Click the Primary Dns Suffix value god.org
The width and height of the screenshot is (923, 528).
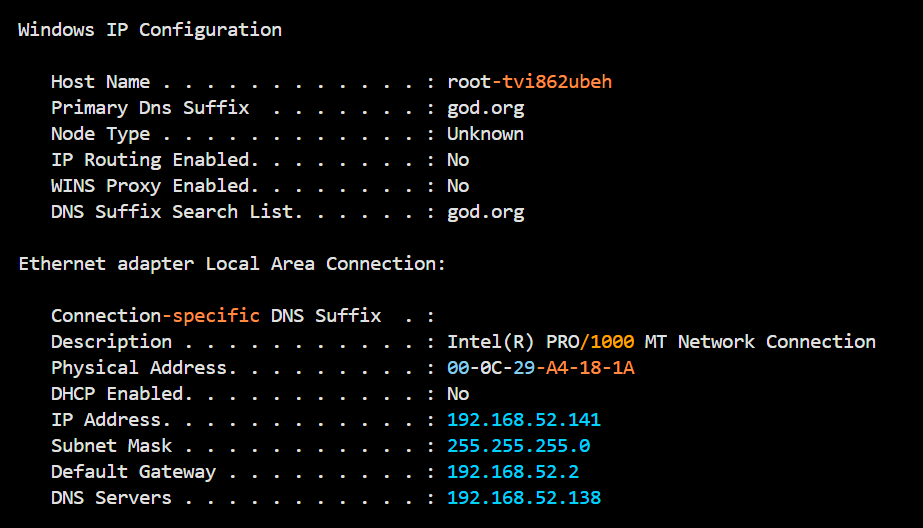click(x=485, y=108)
